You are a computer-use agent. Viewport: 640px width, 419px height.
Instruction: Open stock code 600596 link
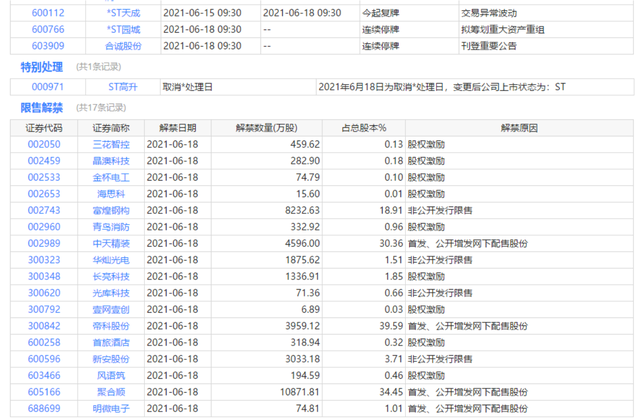click(x=44, y=359)
